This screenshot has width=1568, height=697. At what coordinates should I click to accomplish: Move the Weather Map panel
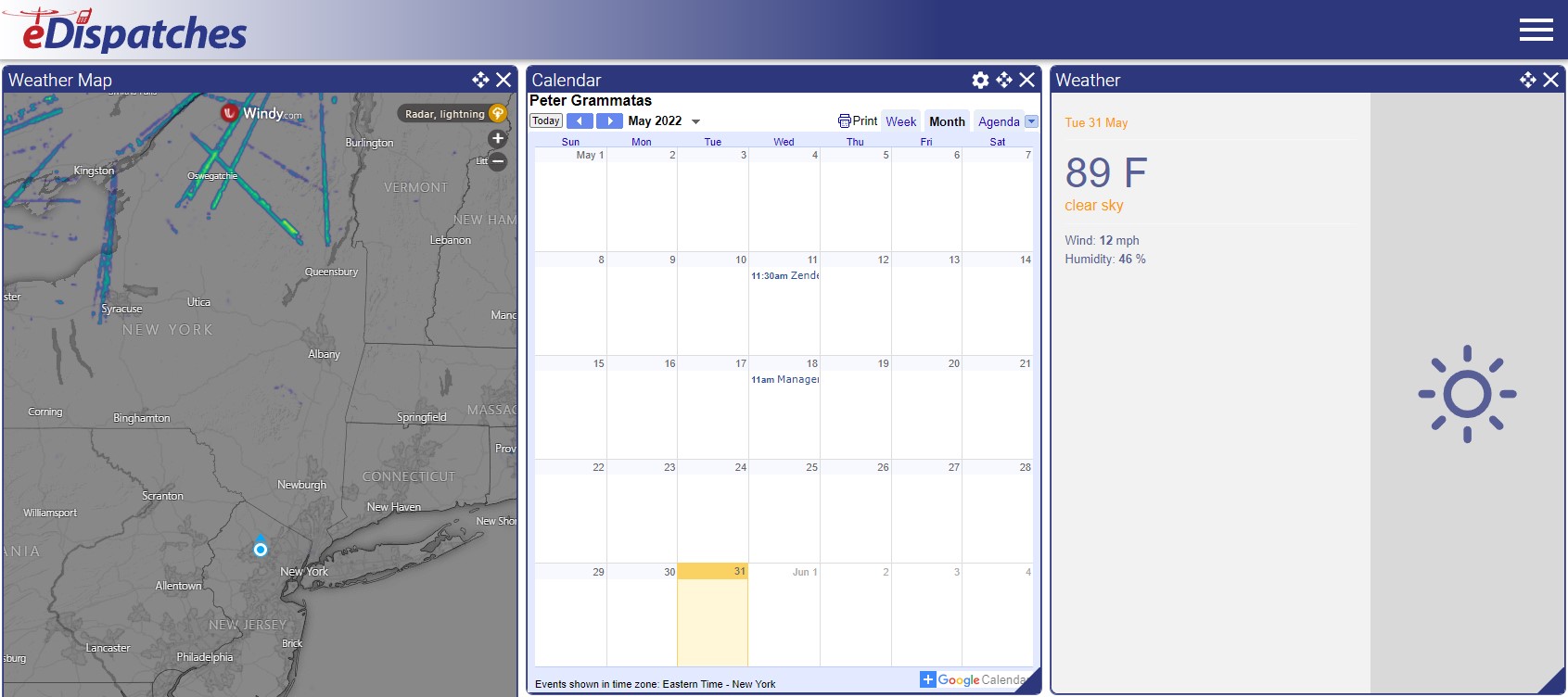click(480, 80)
